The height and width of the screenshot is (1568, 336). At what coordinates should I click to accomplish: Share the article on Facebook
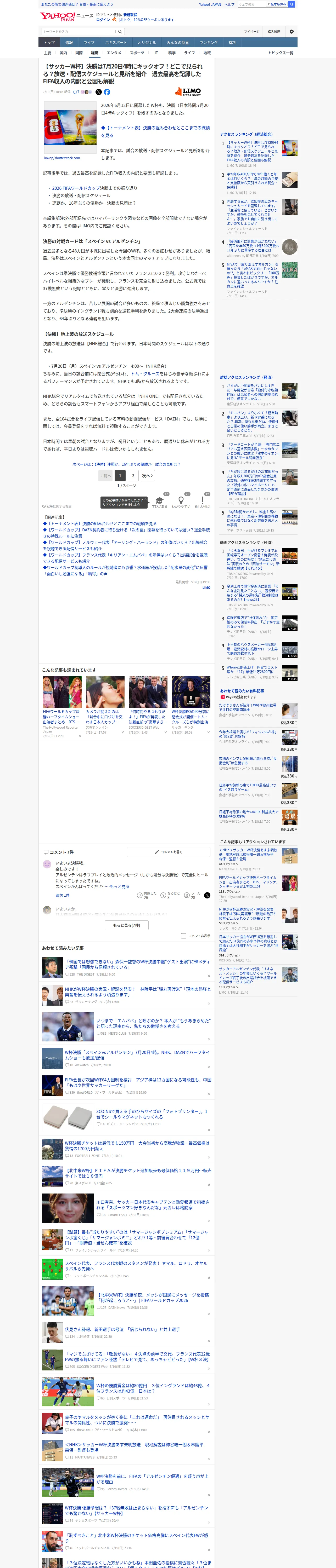tap(107, 92)
